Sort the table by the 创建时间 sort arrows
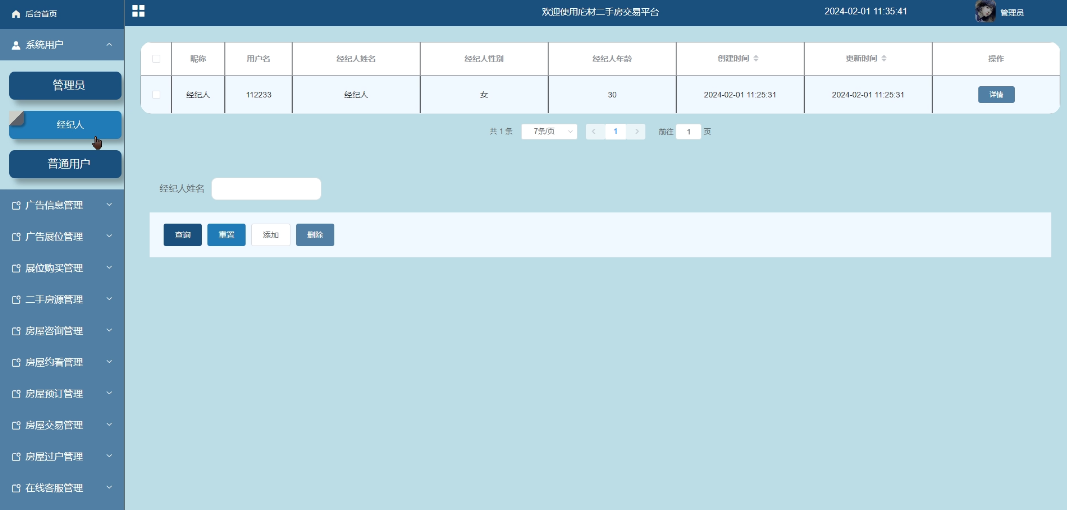Screen dimensions: 1067x510 coord(756,59)
